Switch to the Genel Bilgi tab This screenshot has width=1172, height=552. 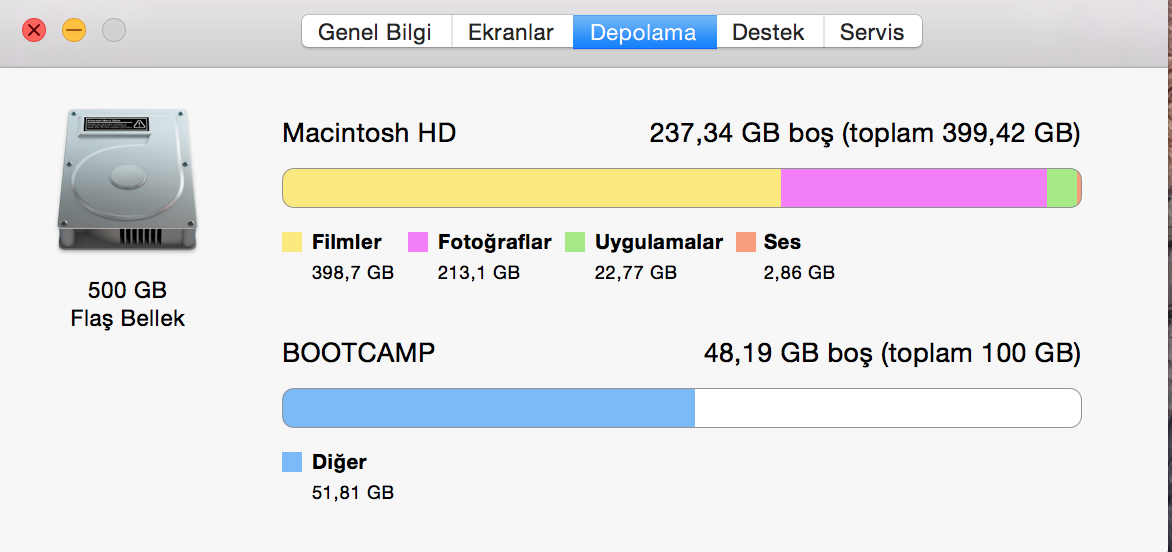pyautogui.click(x=377, y=32)
